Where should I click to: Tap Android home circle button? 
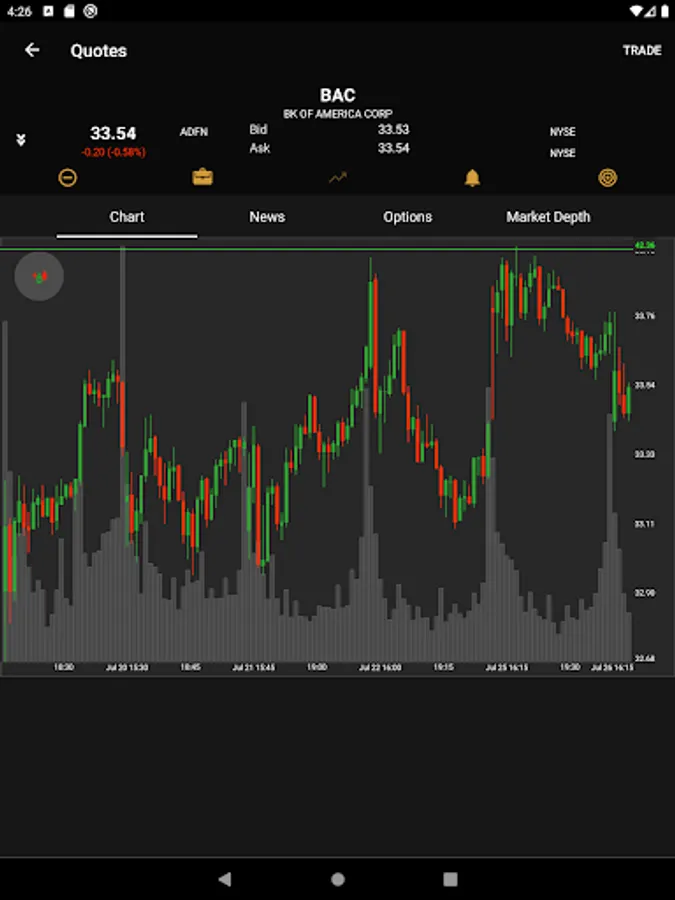338,879
